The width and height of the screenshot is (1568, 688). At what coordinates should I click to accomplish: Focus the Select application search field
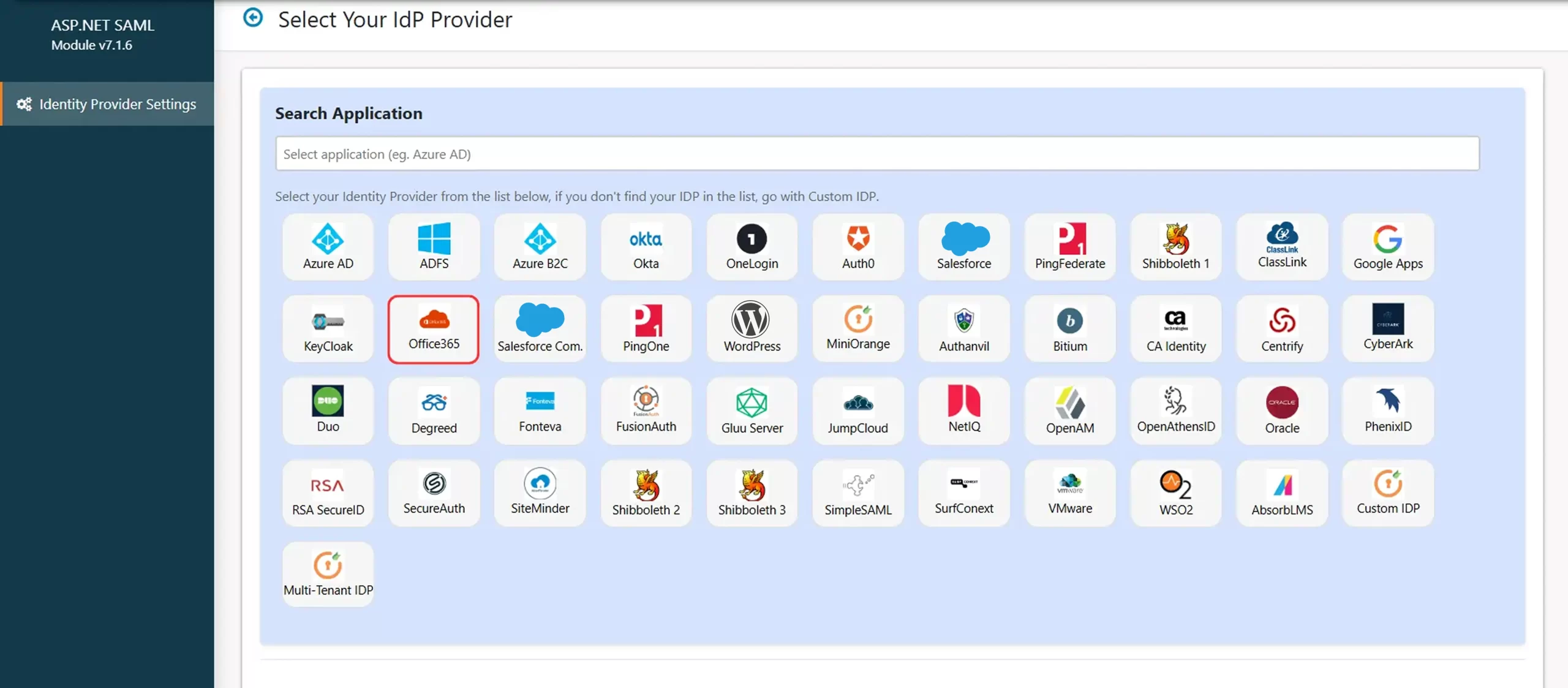pyautogui.click(x=877, y=154)
